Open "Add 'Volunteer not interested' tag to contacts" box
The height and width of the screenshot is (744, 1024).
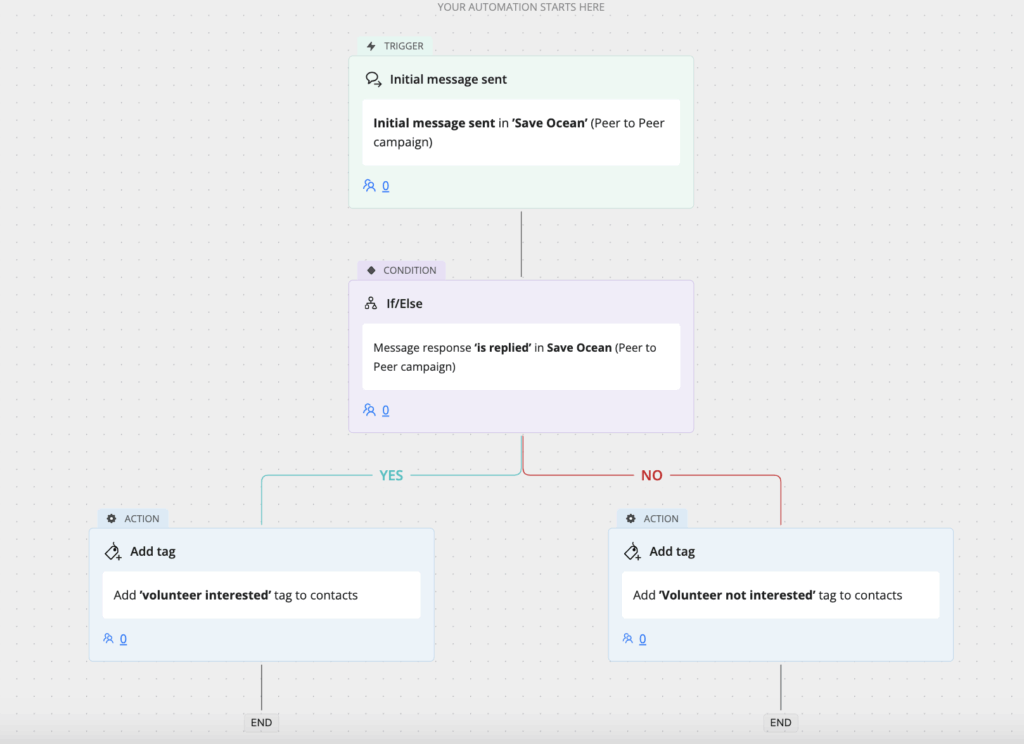(780, 595)
